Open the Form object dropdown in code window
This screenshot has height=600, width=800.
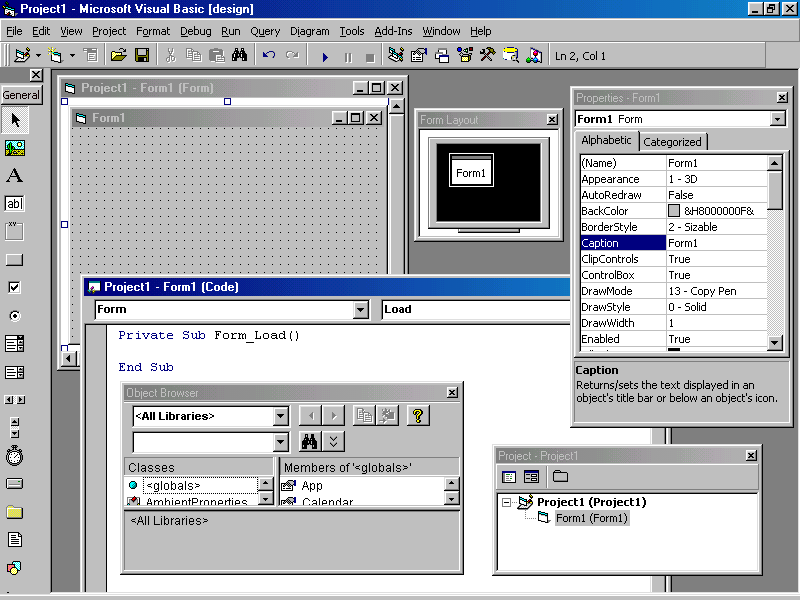pyautogui.click(x=361, y=309)
